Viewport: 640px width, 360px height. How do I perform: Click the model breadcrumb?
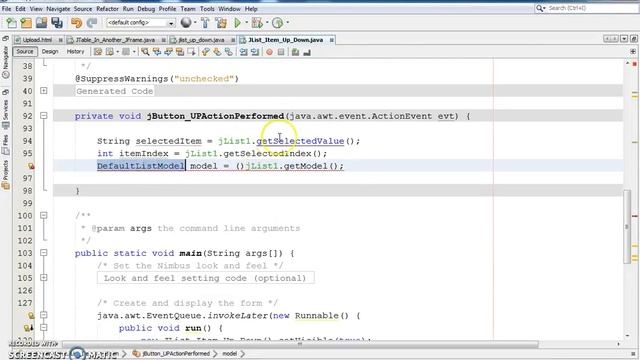click(229, 354)
